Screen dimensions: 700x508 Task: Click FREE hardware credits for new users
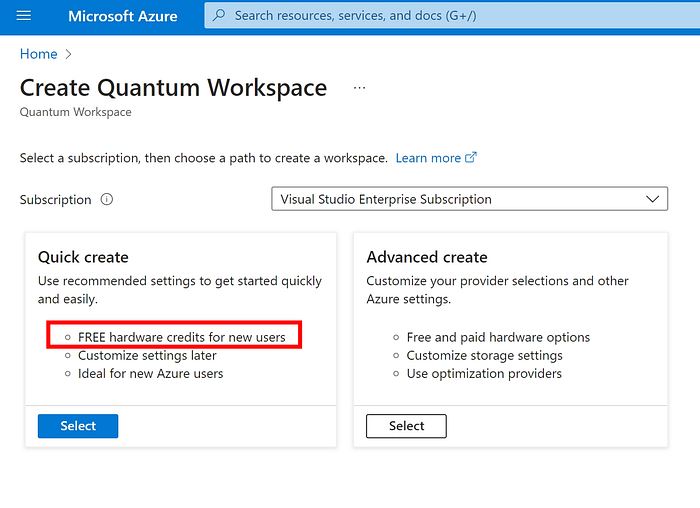182,337
